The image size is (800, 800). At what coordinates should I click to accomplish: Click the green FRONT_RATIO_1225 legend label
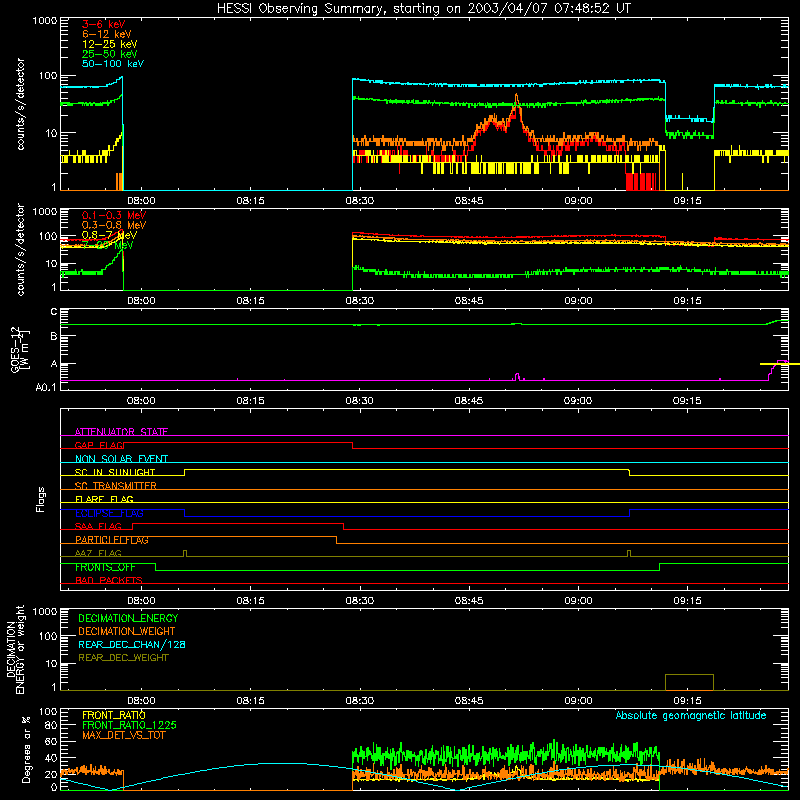tap(129, 725)
